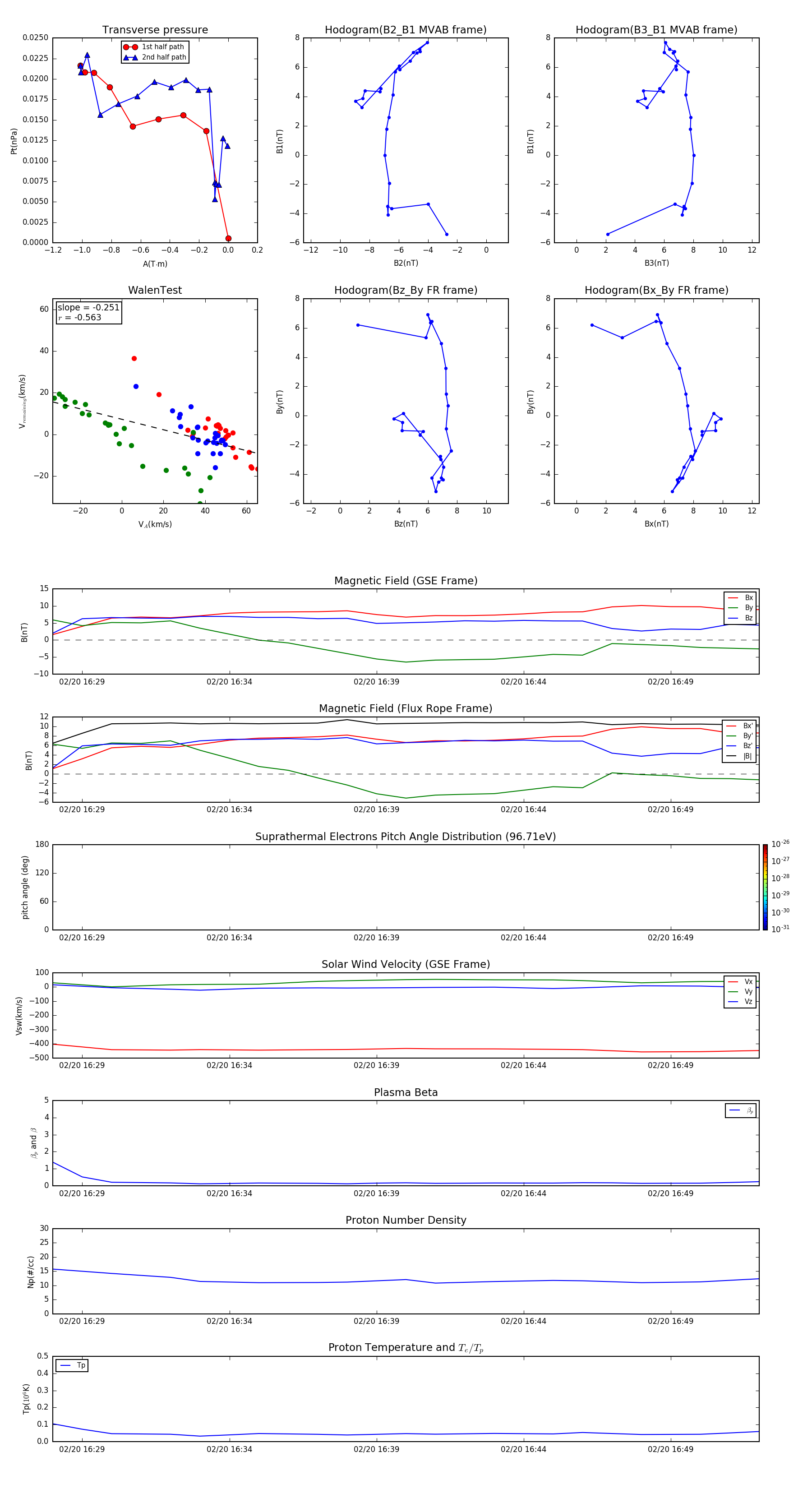812x1489 pixels.
Task: Click the "Plasma Beta" panel title
Action: [x=406, y=1093]
